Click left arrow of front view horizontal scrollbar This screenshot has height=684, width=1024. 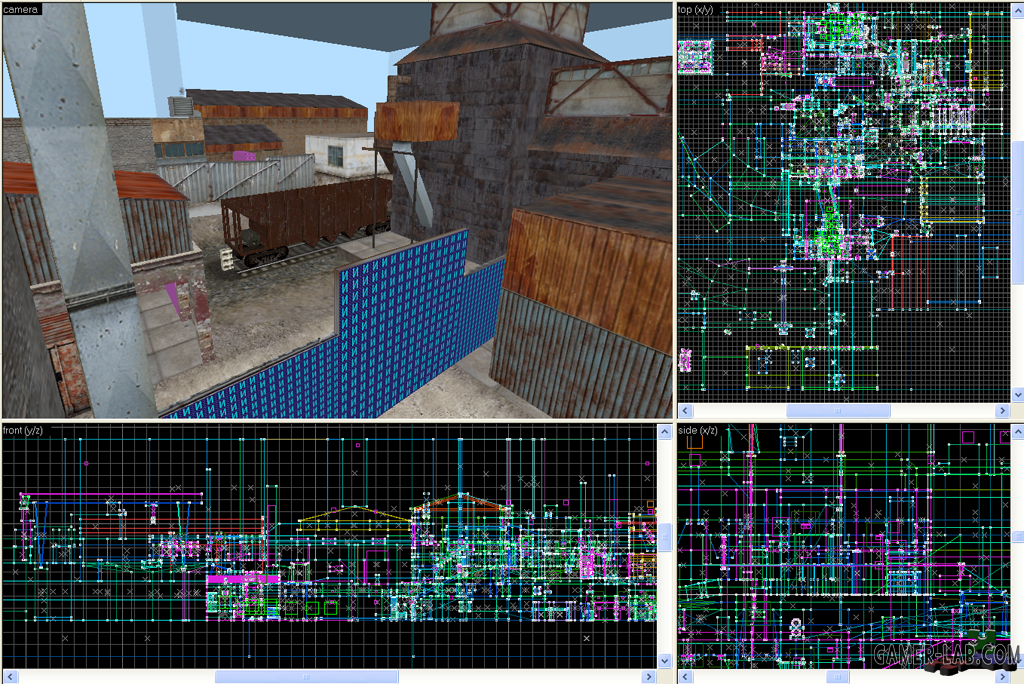(x=10, y=677)
